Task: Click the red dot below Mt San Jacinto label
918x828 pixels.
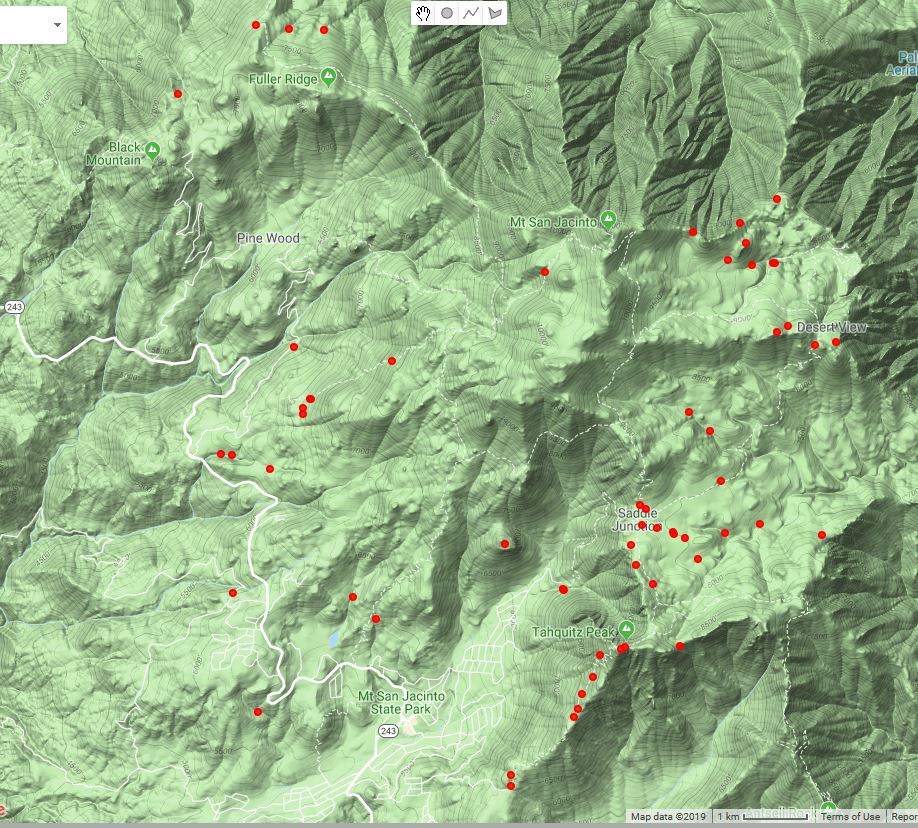Action: pos(545,271)
